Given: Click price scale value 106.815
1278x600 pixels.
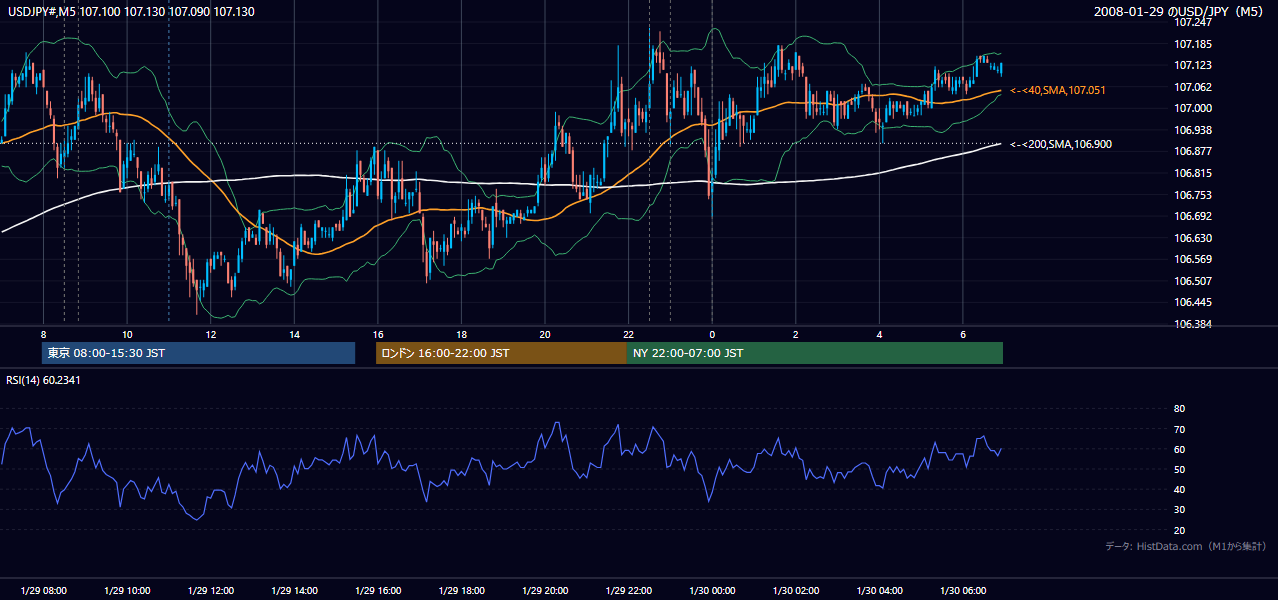Looking at the screenshot, I should tap(1192, 173).
